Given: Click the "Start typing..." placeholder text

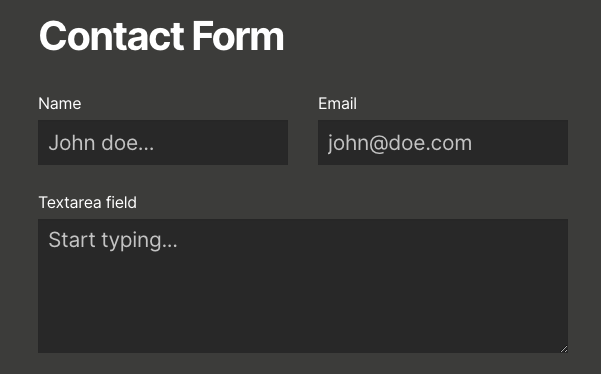Looking at the screenshot, I should coord(113,240).
